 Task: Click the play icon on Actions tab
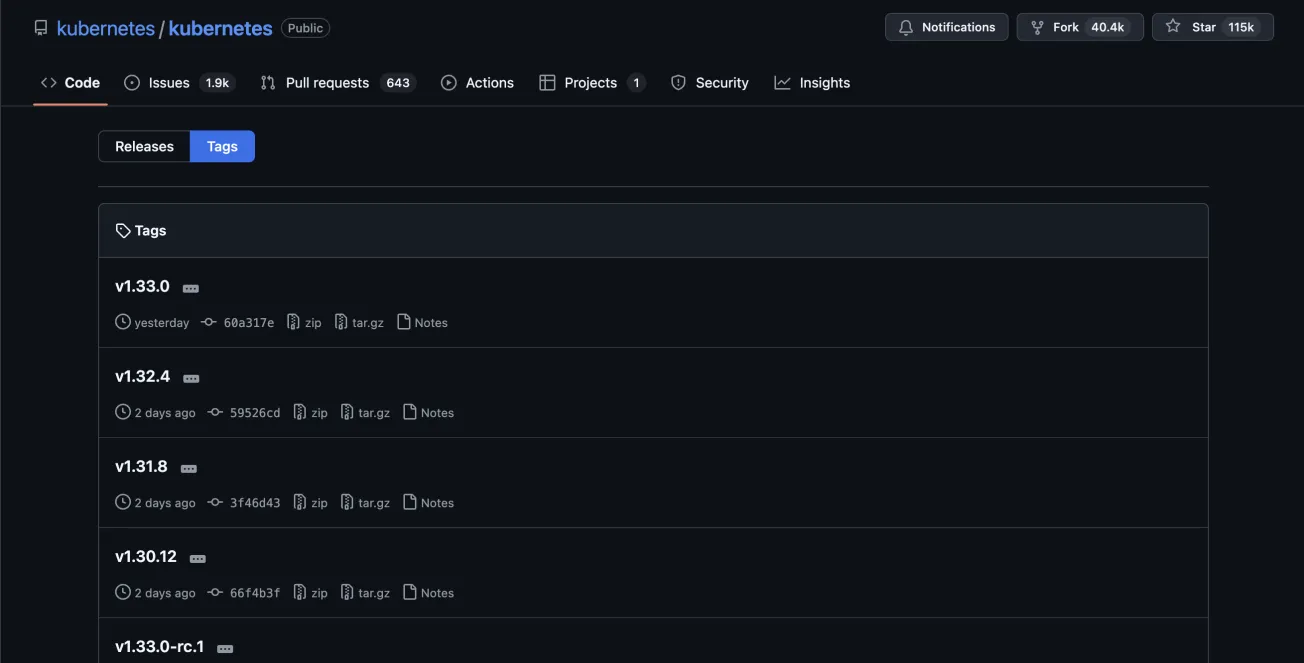pyautogui.click(x=449, y=83)
